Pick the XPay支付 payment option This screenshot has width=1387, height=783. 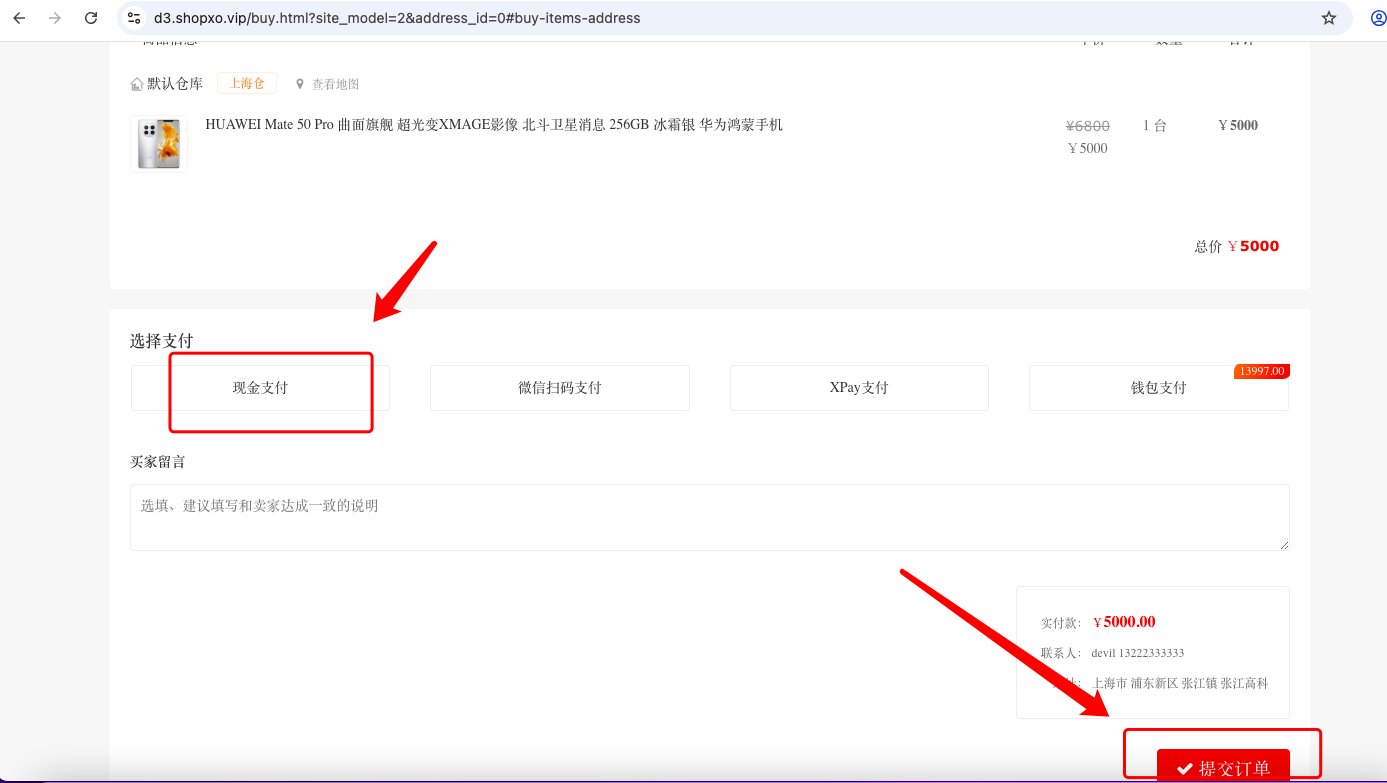[x=859, y=388]
